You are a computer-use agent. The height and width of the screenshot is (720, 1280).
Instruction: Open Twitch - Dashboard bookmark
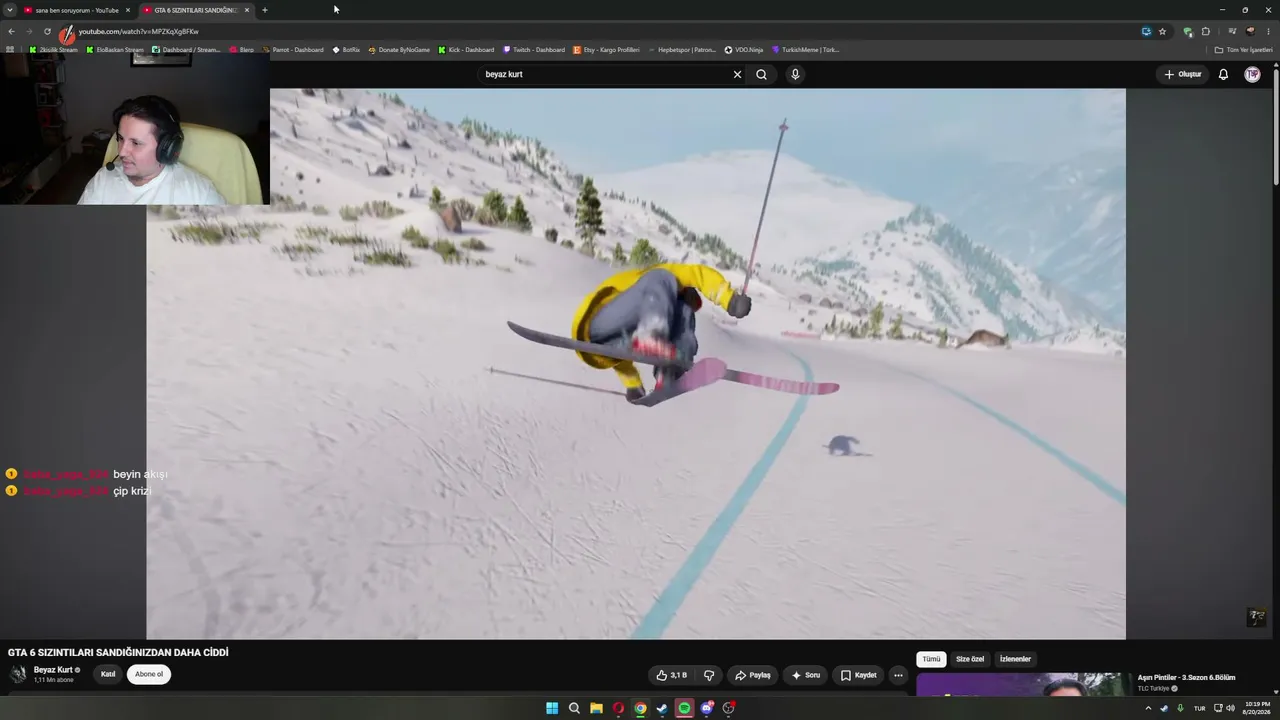click(534, 49)
